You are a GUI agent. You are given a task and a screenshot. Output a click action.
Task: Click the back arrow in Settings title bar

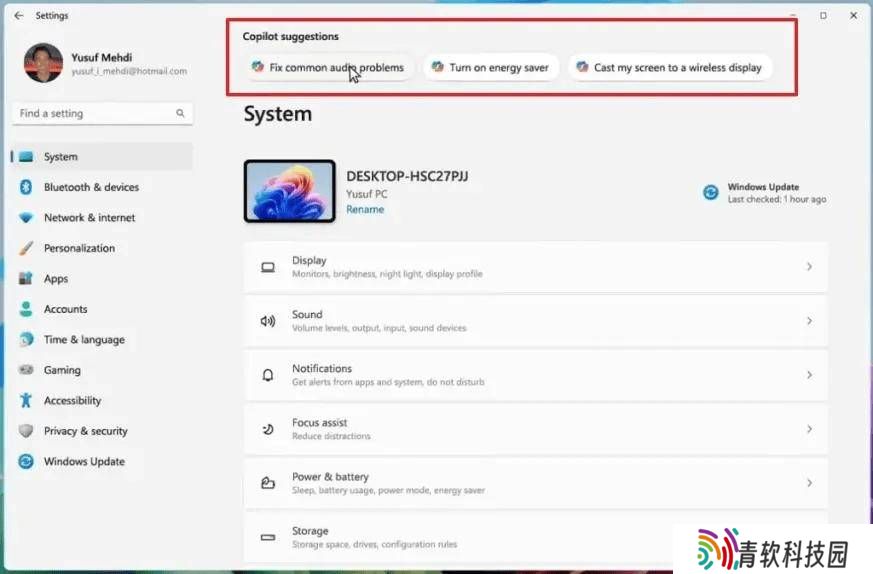coord(19,16)
